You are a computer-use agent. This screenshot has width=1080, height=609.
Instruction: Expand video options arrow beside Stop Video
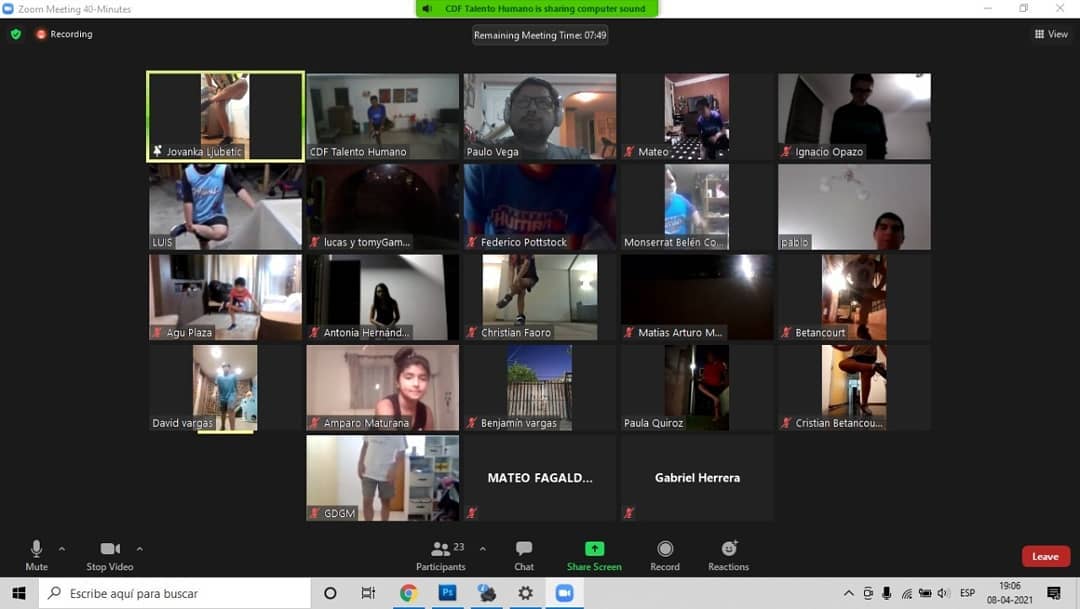pyautogui.click(x=140, y=549)
